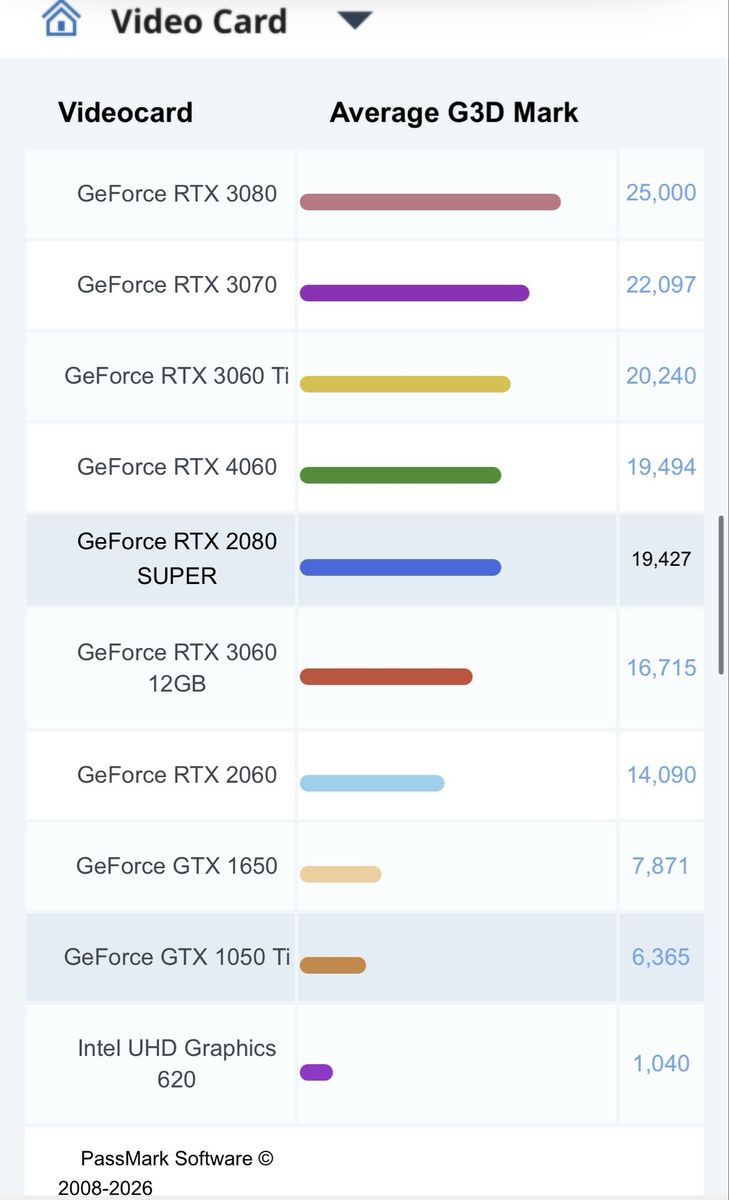Open the GeForce RTX 3060 12GB link
The height and width of the screenshot is (1200, 729).
[x=177, y=668]
